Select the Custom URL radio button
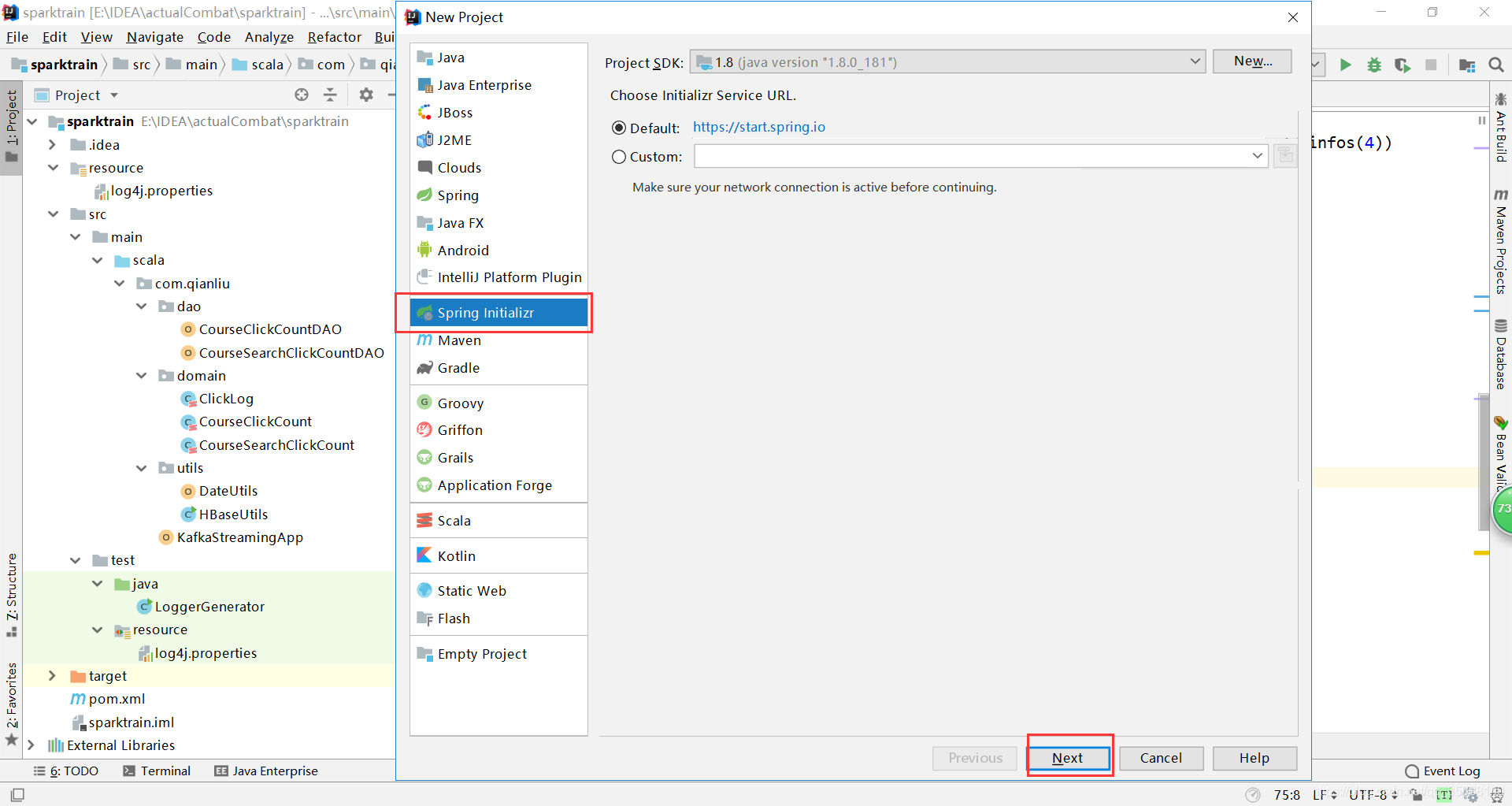1512x806 pixels. coord(619,157)
